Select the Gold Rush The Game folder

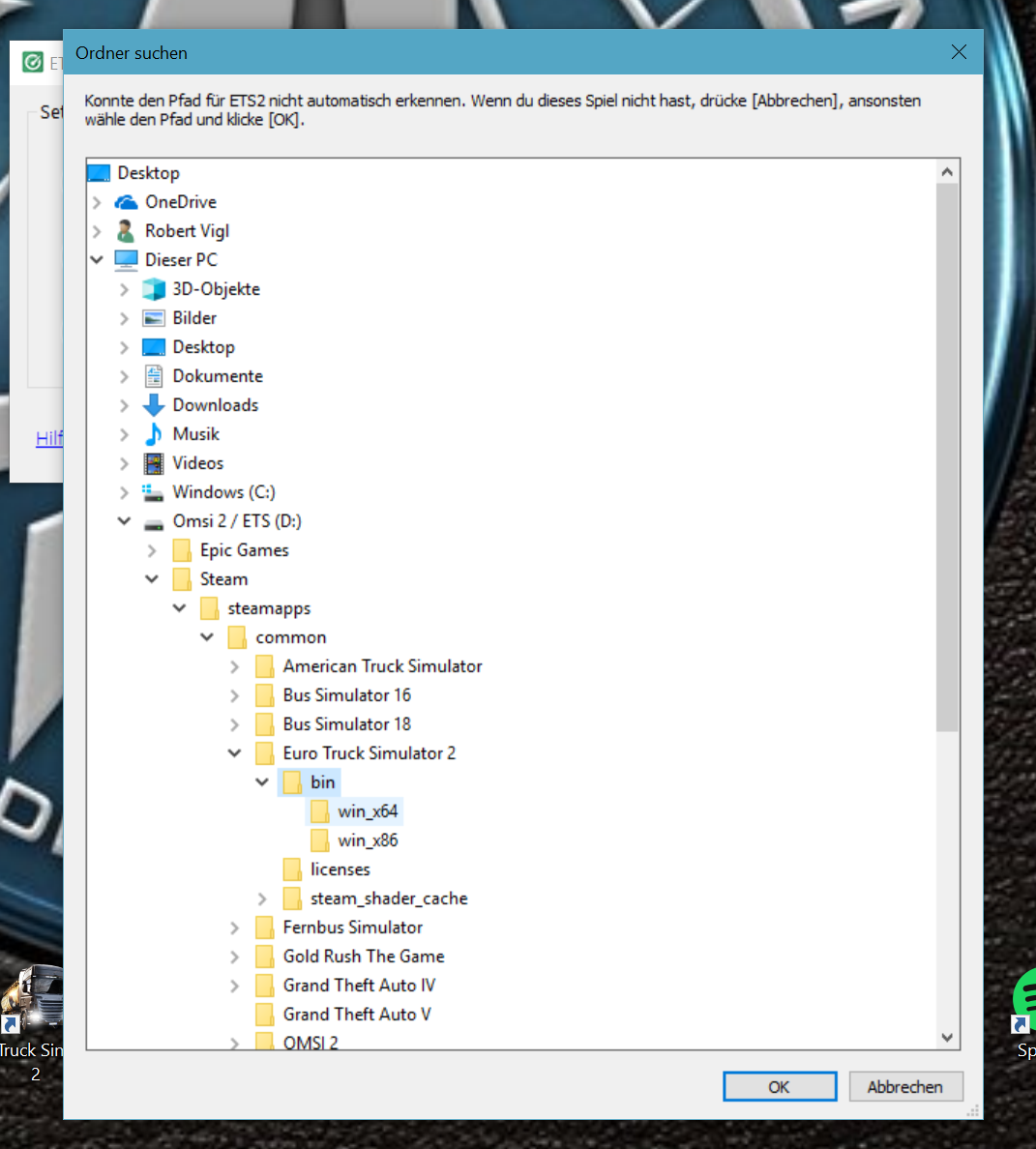pos(364,957)
